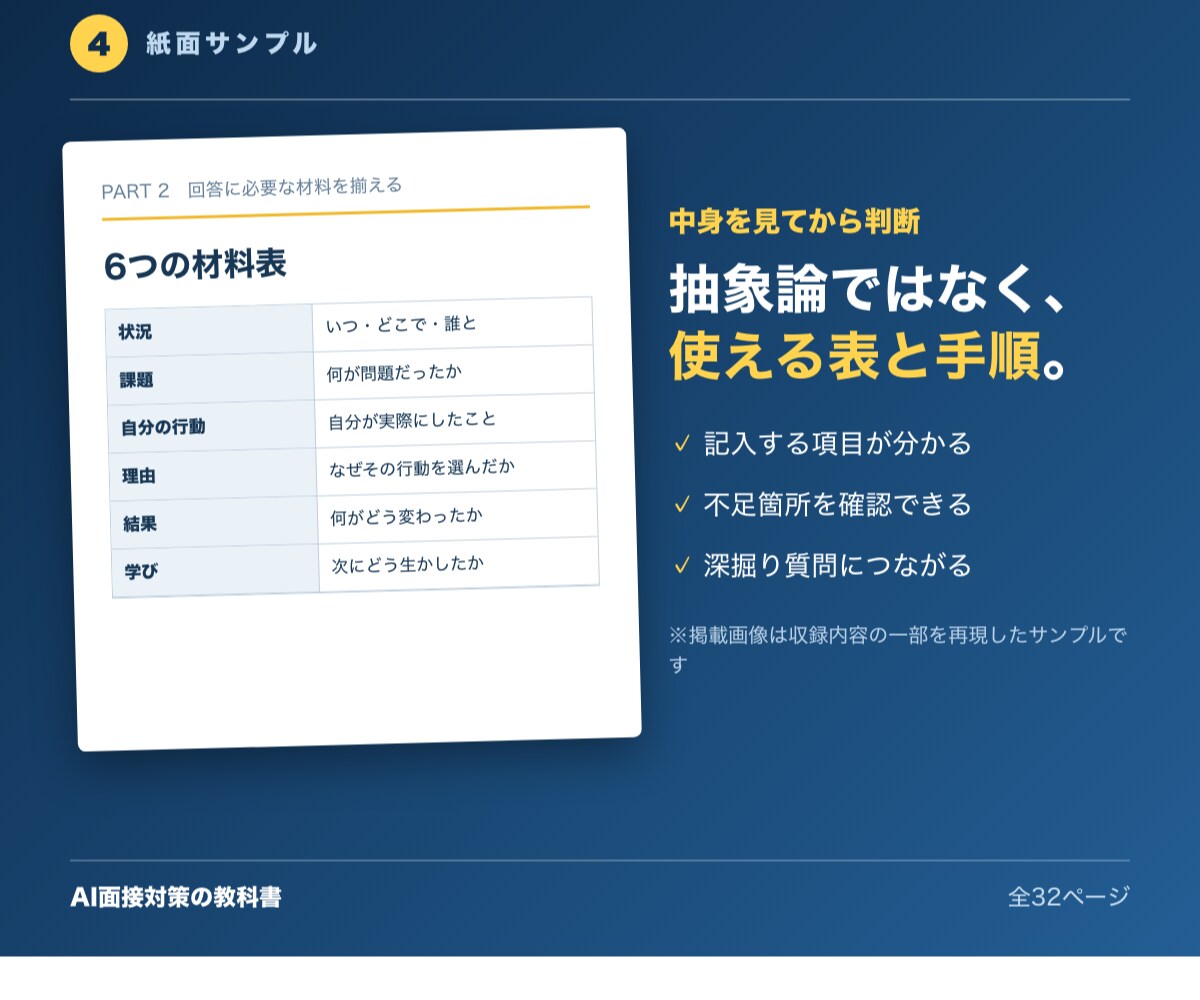Select the 課題 table cell
The image size is (1200, 1000).
click(x=210, y=378)
